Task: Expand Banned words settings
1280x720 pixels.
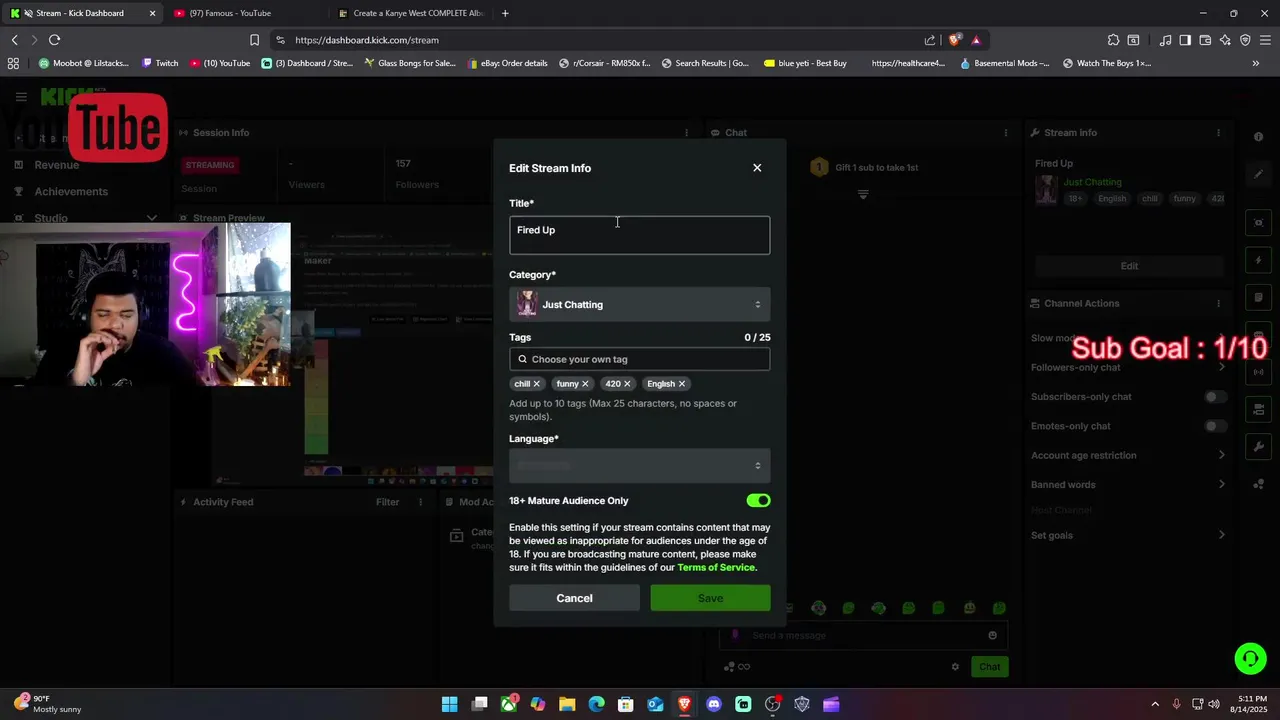Action: point(1221,484)
